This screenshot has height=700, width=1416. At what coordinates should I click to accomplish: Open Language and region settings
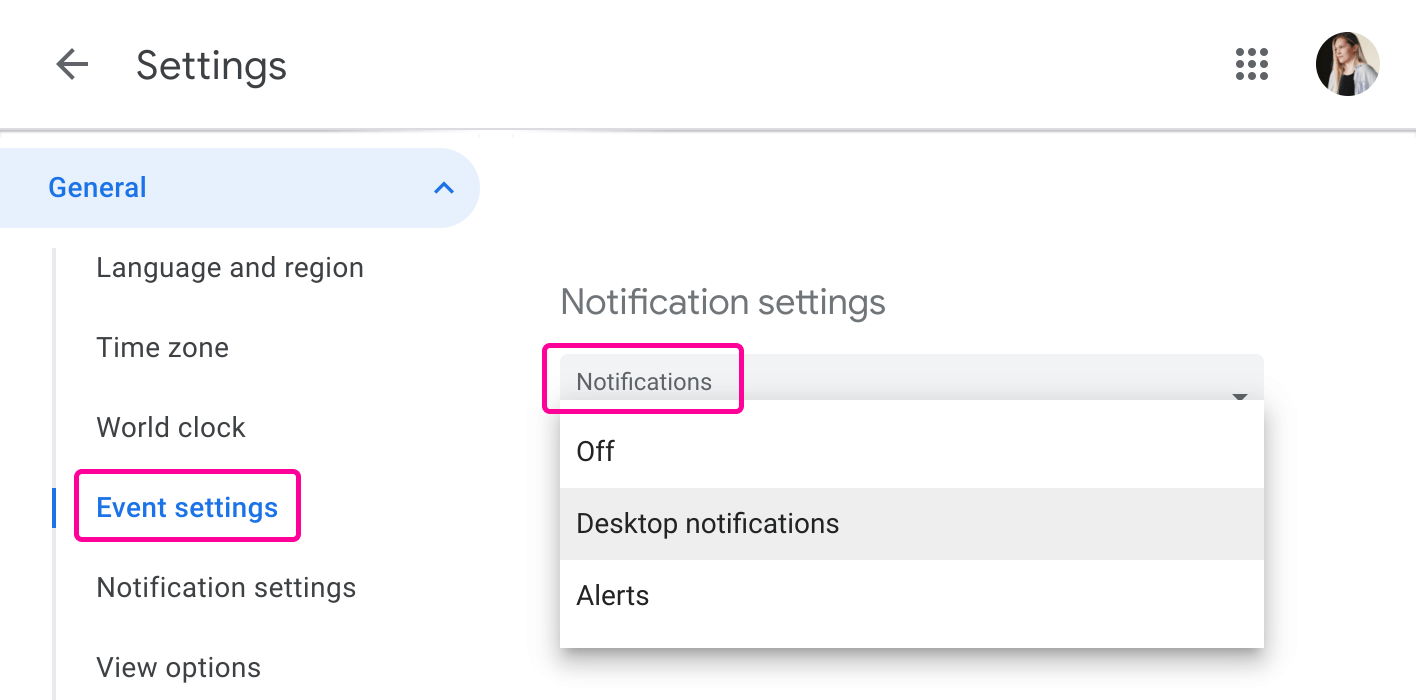click(x=230, y=267)
